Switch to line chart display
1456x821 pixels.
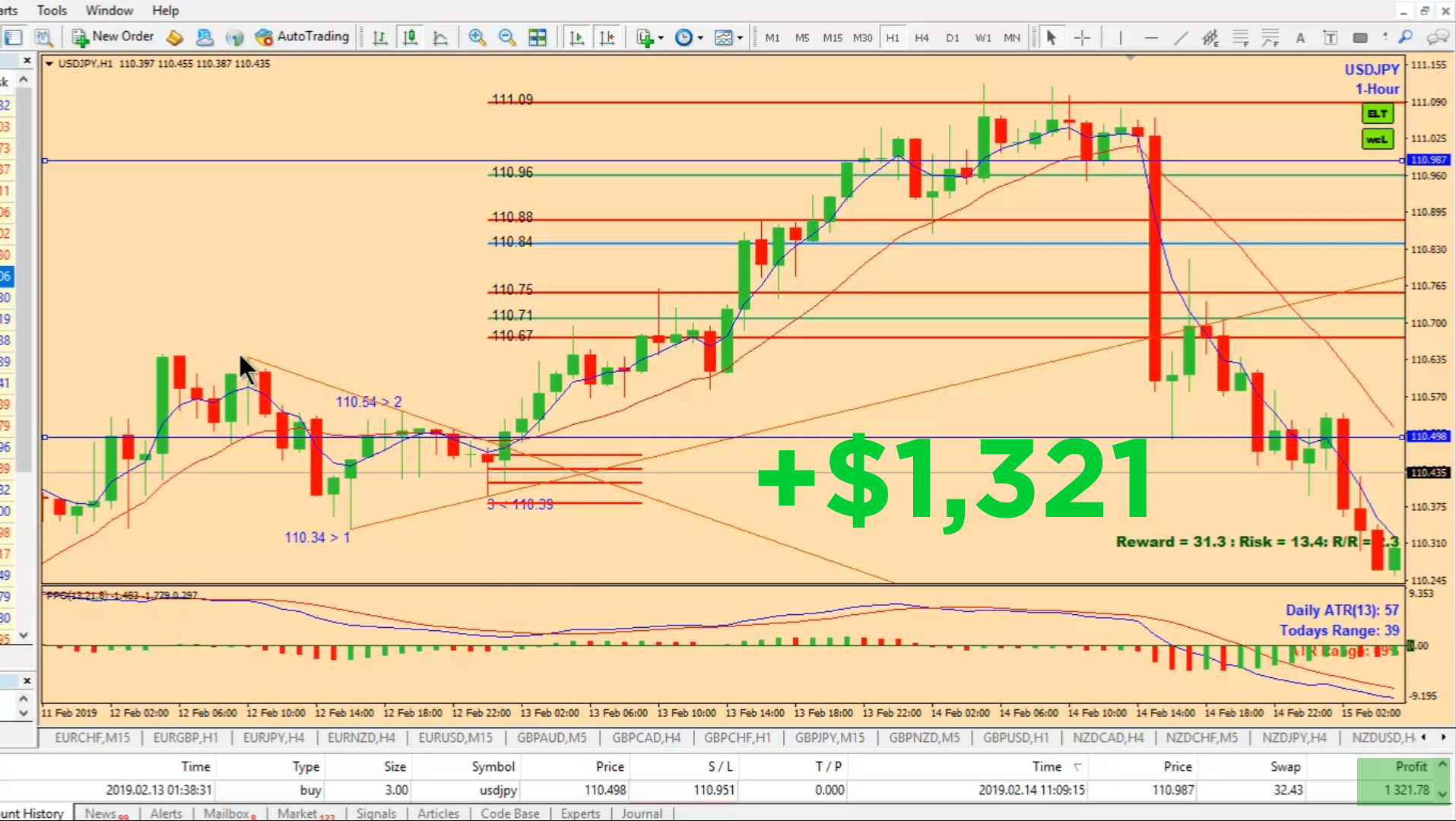440,37
